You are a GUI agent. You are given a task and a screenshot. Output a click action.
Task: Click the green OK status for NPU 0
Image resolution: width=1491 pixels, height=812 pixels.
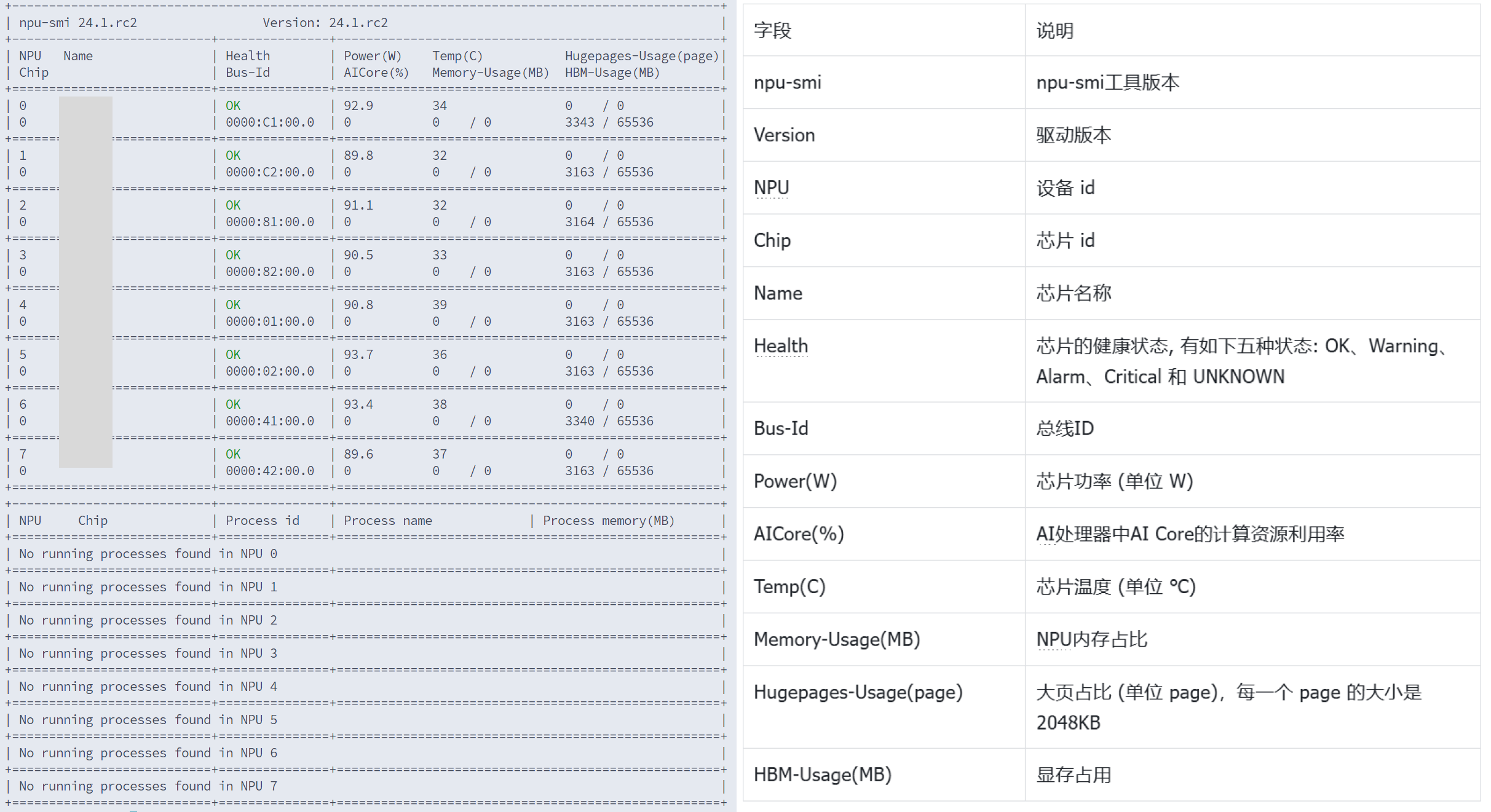coord(233,106)
